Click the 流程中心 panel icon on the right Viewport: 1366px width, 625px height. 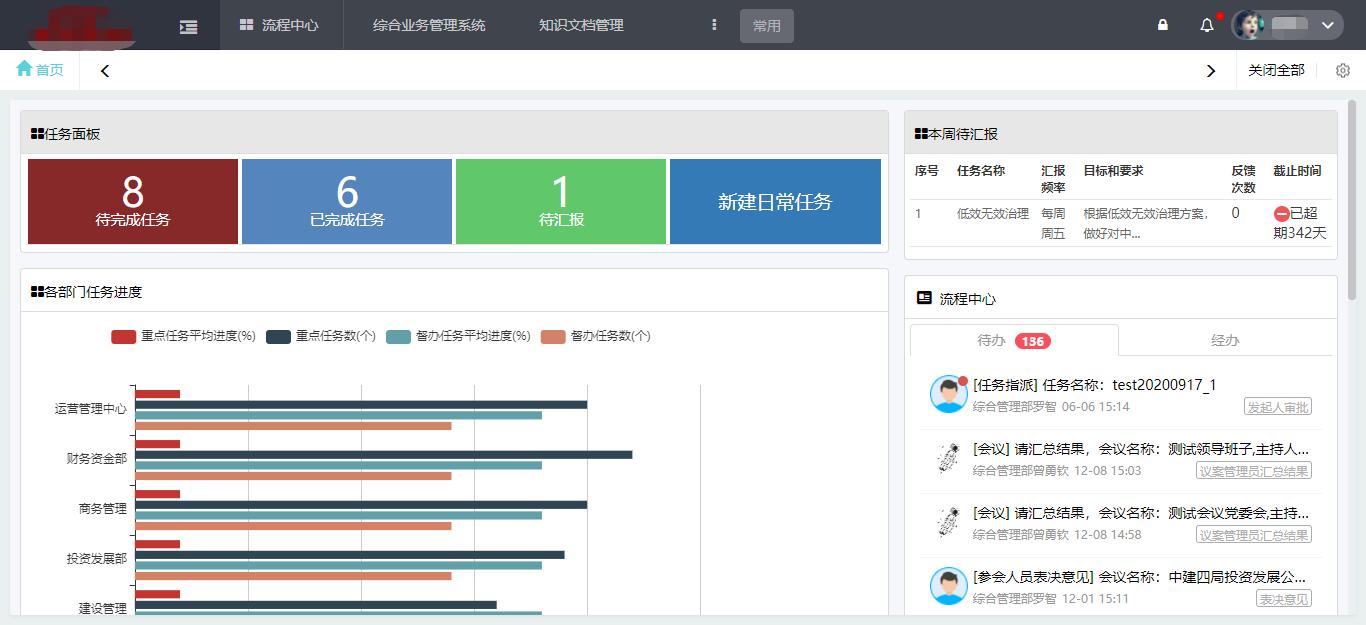point(925,297)
